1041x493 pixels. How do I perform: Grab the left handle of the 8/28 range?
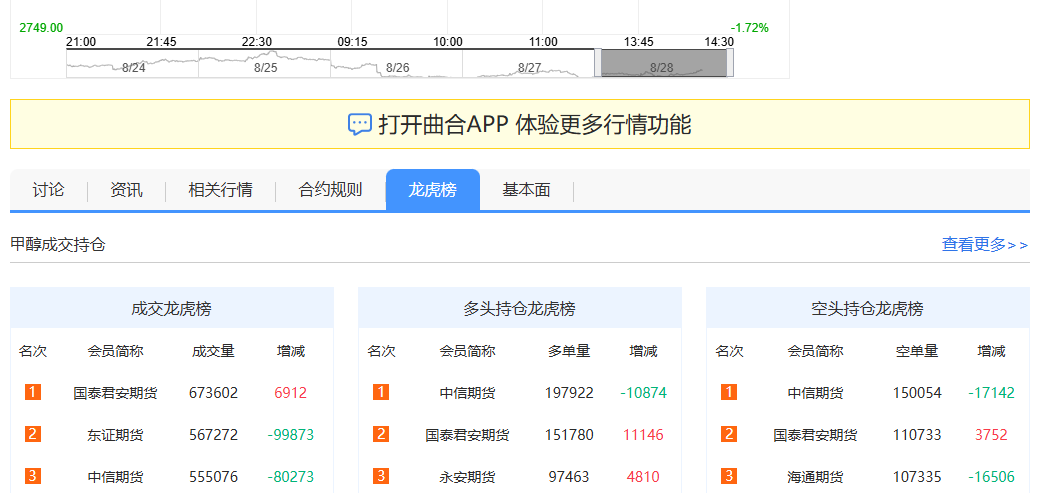[x=598, y=63]
